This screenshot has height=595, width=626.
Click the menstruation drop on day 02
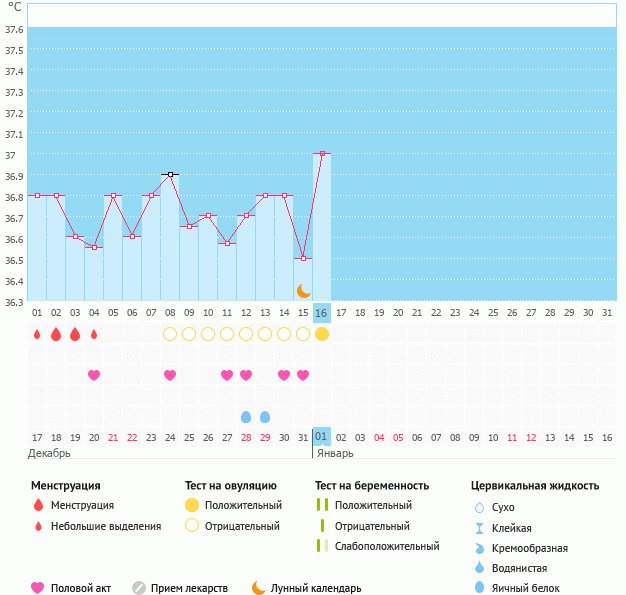[x=56, y=334]
